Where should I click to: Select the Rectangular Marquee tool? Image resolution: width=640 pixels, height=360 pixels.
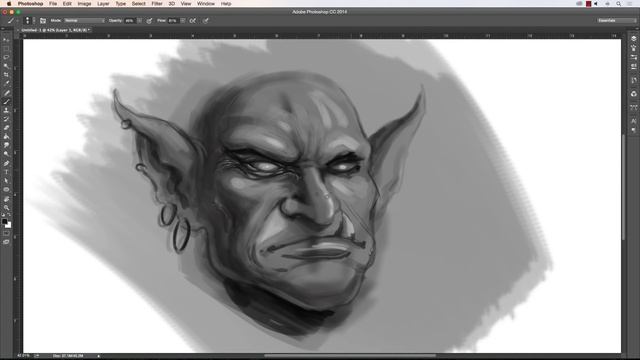point(6,49)
